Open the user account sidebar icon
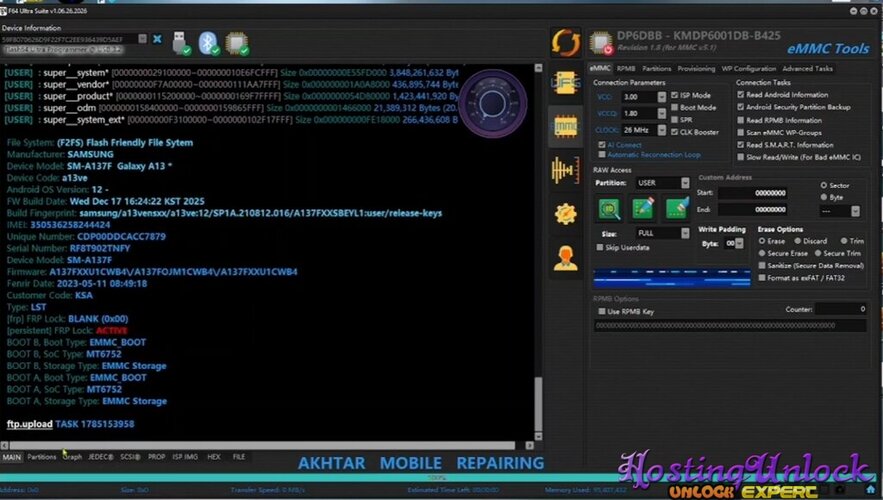The height and width of the screenshot is (500, 883). [565, 258]
